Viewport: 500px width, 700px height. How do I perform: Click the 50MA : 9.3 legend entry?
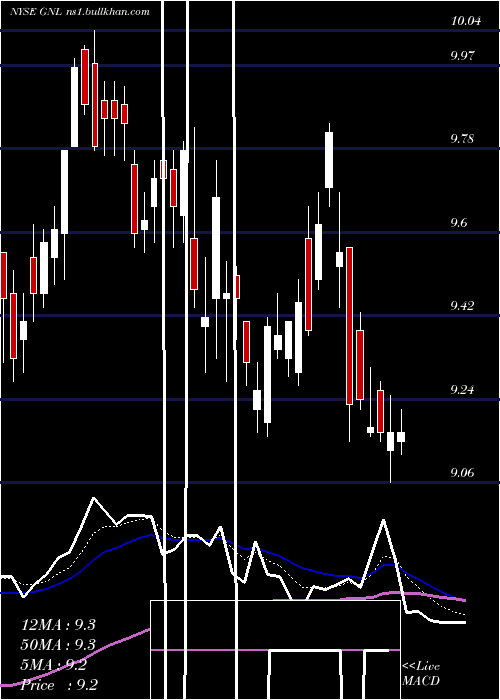(58, 645)
